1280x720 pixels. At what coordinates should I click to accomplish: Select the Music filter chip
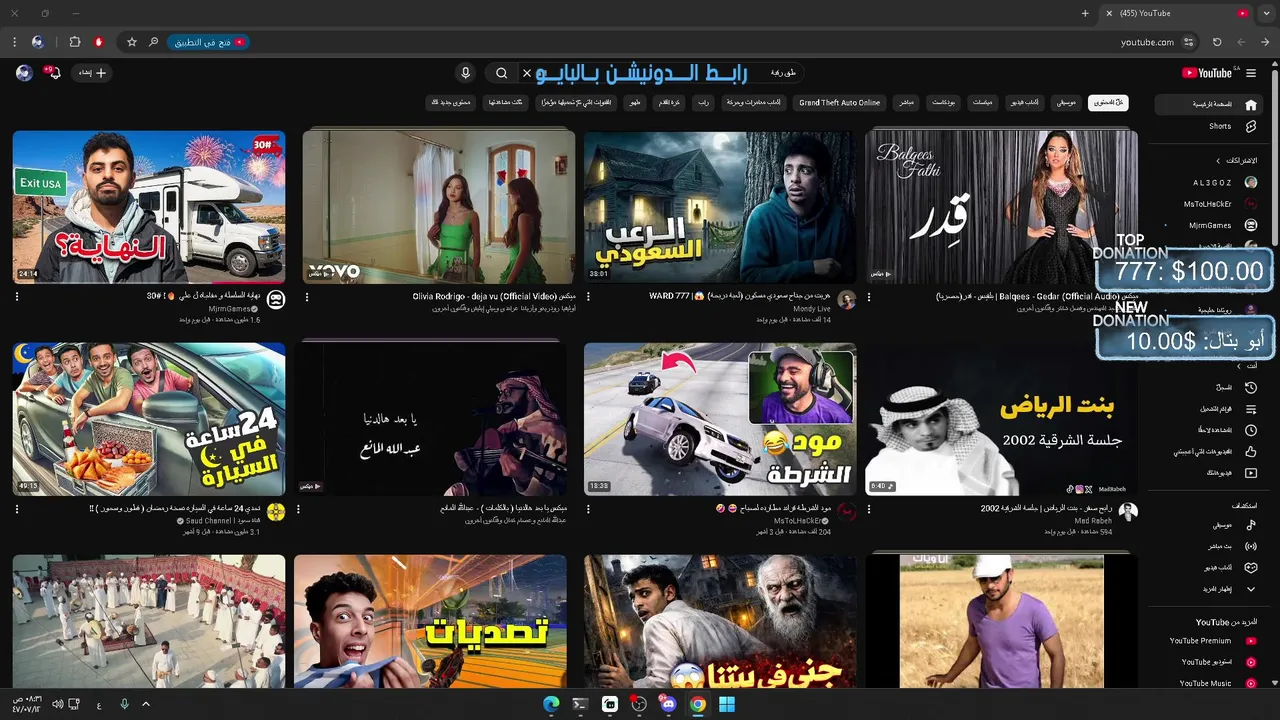point(1067,102)
